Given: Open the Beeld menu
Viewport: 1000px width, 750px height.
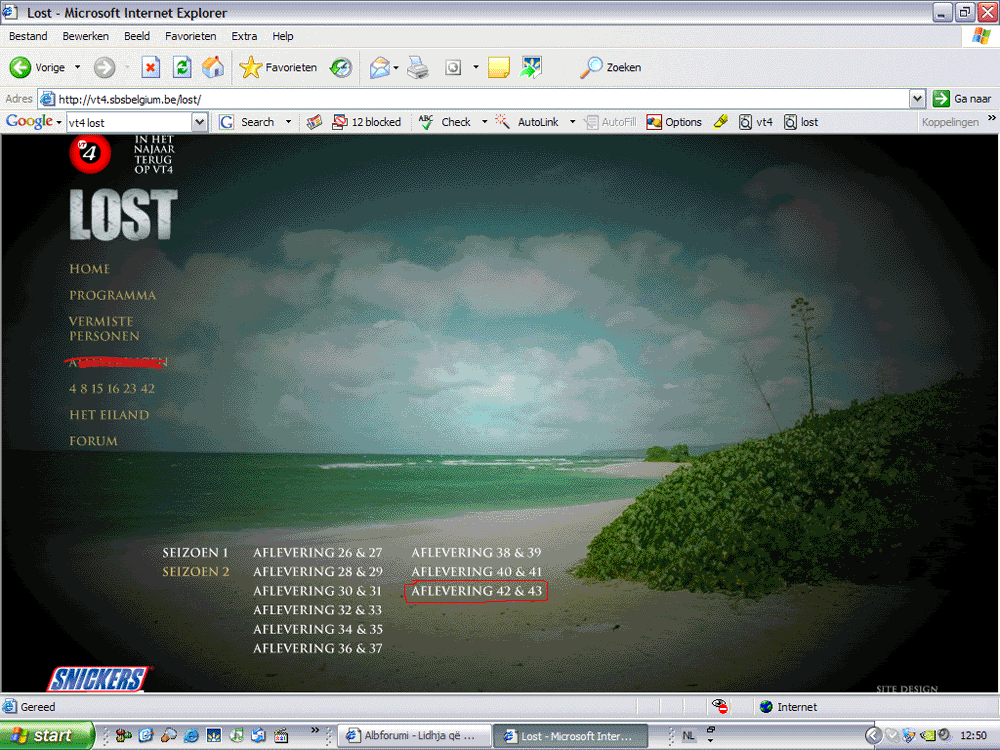Looking at the screenshot, I should (137, 36).
